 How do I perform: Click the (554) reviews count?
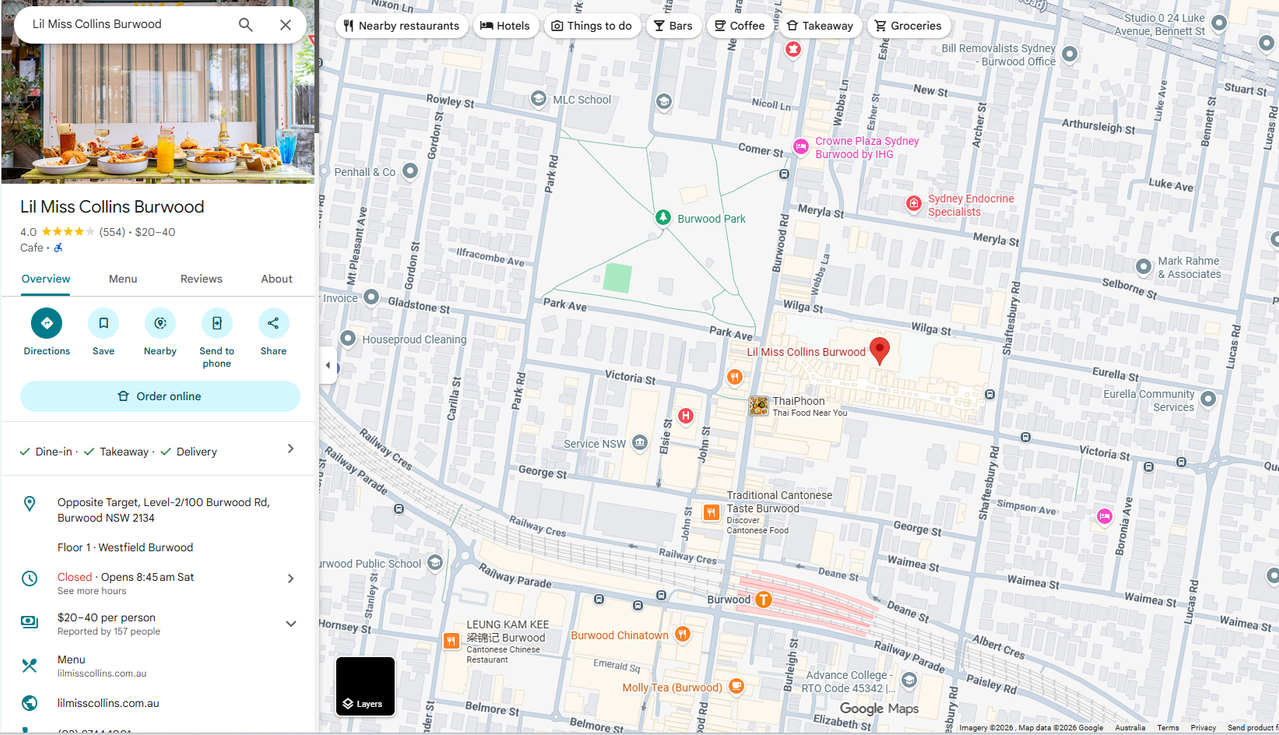tap(112, 232)
